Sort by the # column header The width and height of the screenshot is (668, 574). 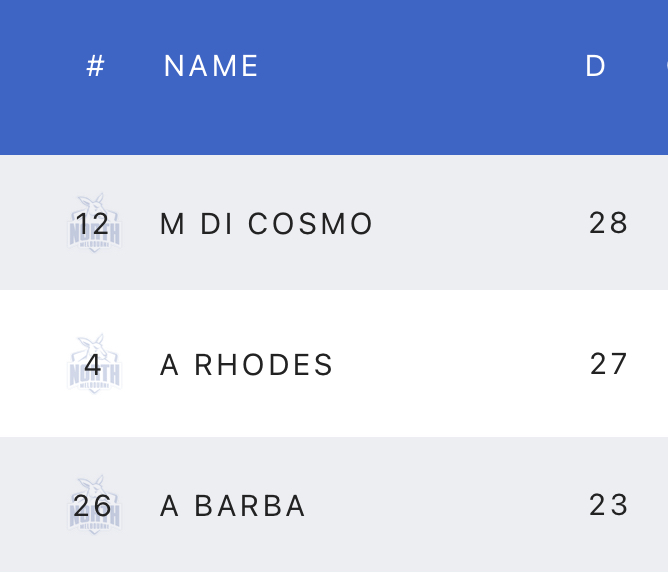click(96, 66)
